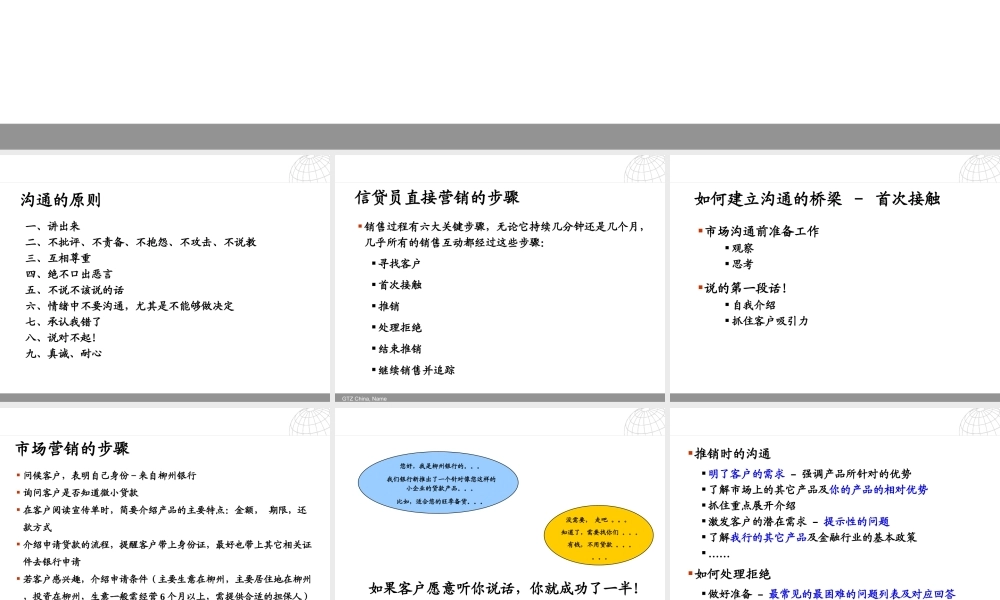
Task: Click the globe logo on the 沟通的原则 slide
Action: (x=310, y=169)
